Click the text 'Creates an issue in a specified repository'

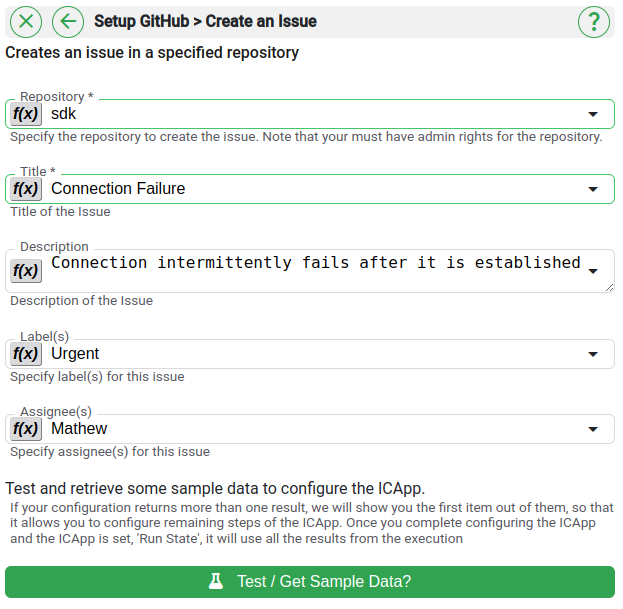pyautogui.click(x=152, y=52)
